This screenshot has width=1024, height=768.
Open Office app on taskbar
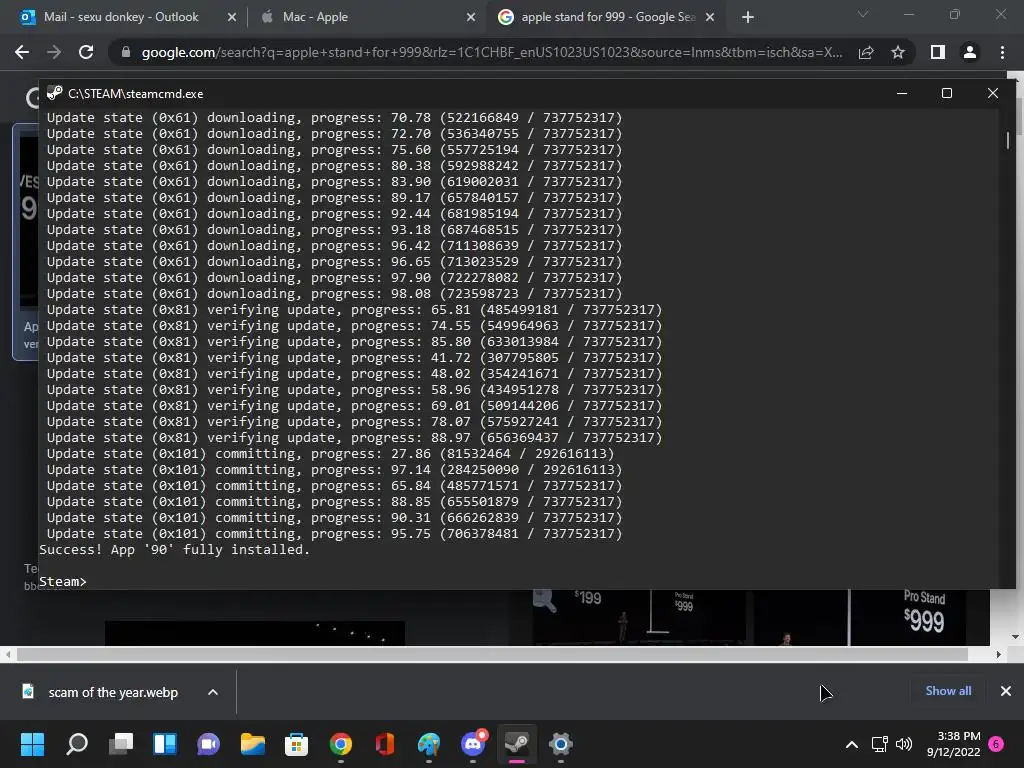(x=385, y=744)
